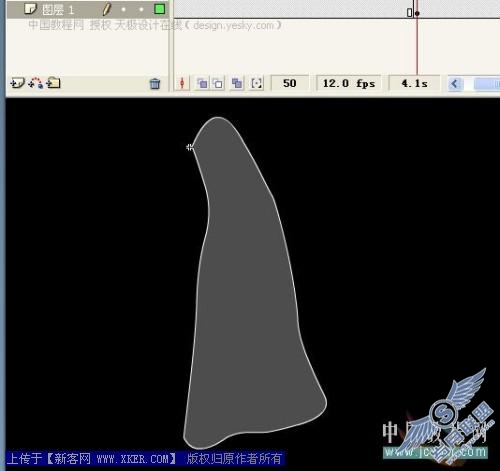Click the 12.0 fps frame rate field
Screen dimensions: 500x471
tap(349, 83)
